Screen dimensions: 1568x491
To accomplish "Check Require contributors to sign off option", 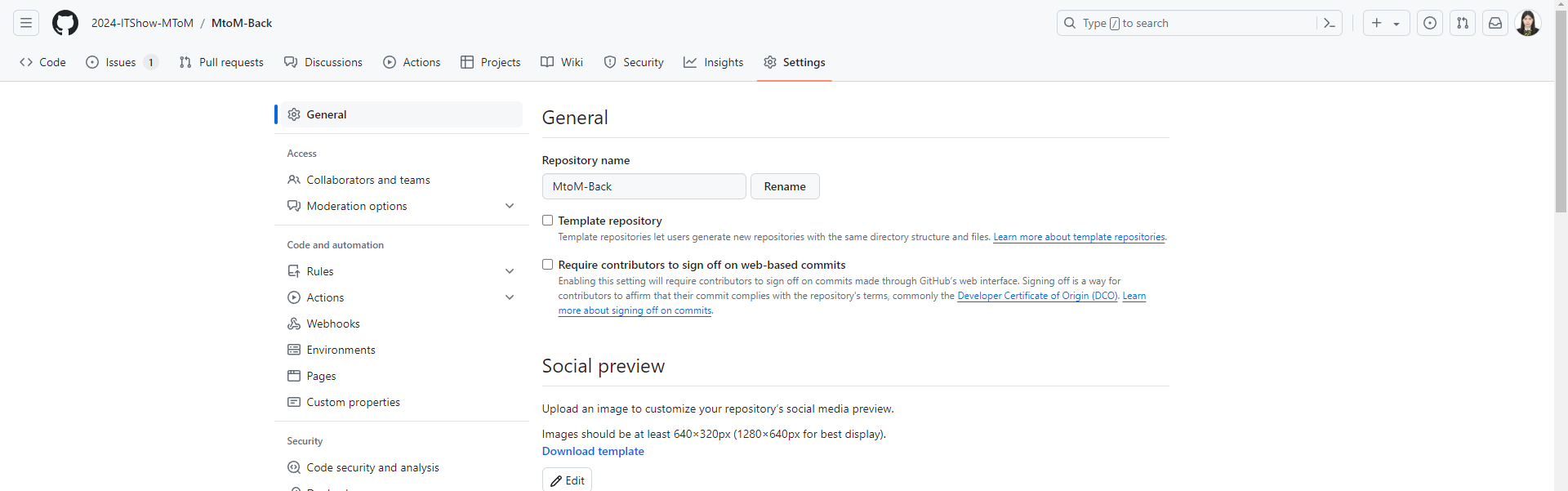I will pyautogui.click(x=547, y=265).
